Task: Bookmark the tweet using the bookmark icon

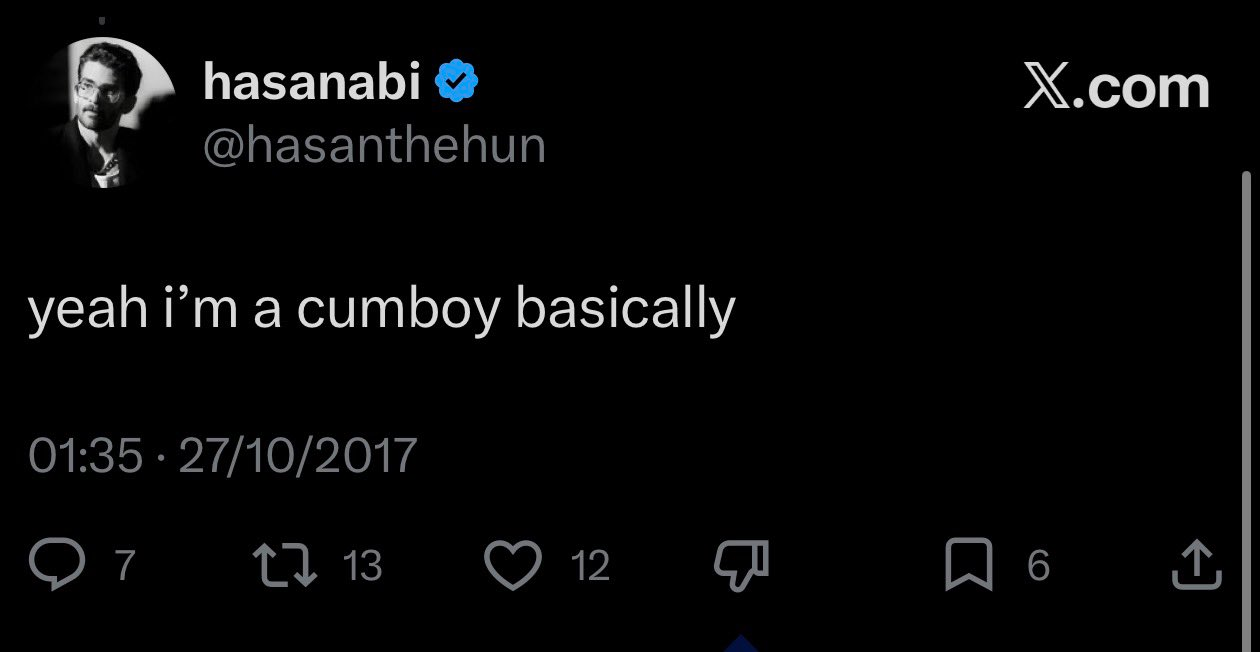Action: pyautogui.click(x=969, y=566)
